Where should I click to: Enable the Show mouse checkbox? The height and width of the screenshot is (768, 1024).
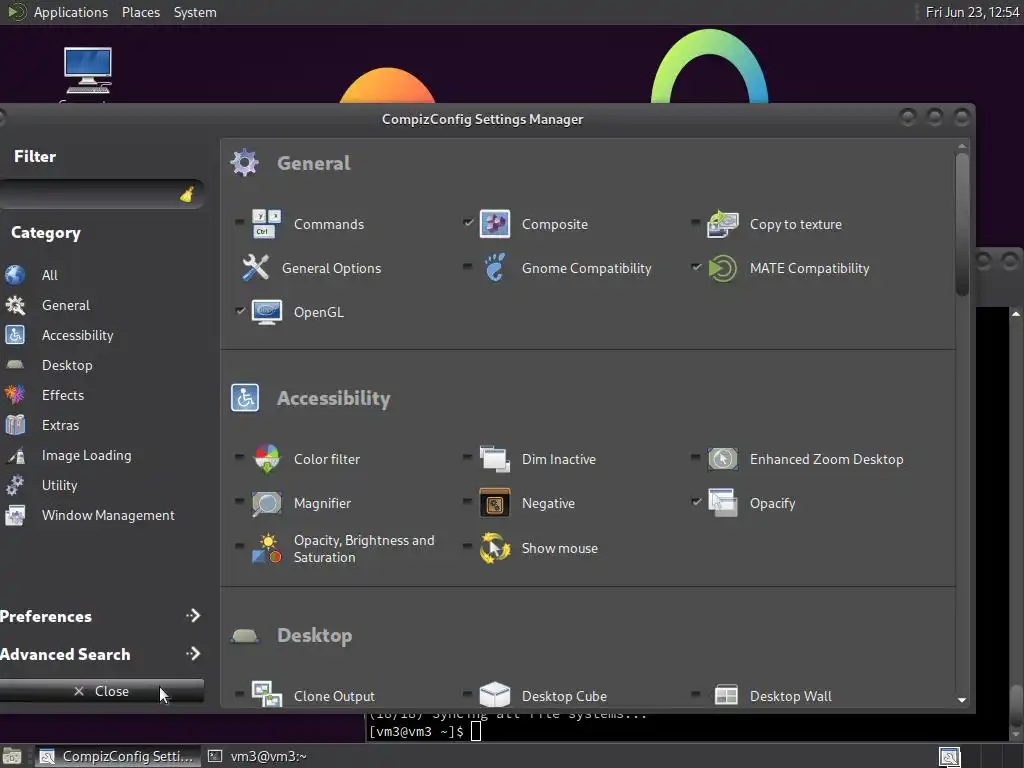[x=468, y=546]
